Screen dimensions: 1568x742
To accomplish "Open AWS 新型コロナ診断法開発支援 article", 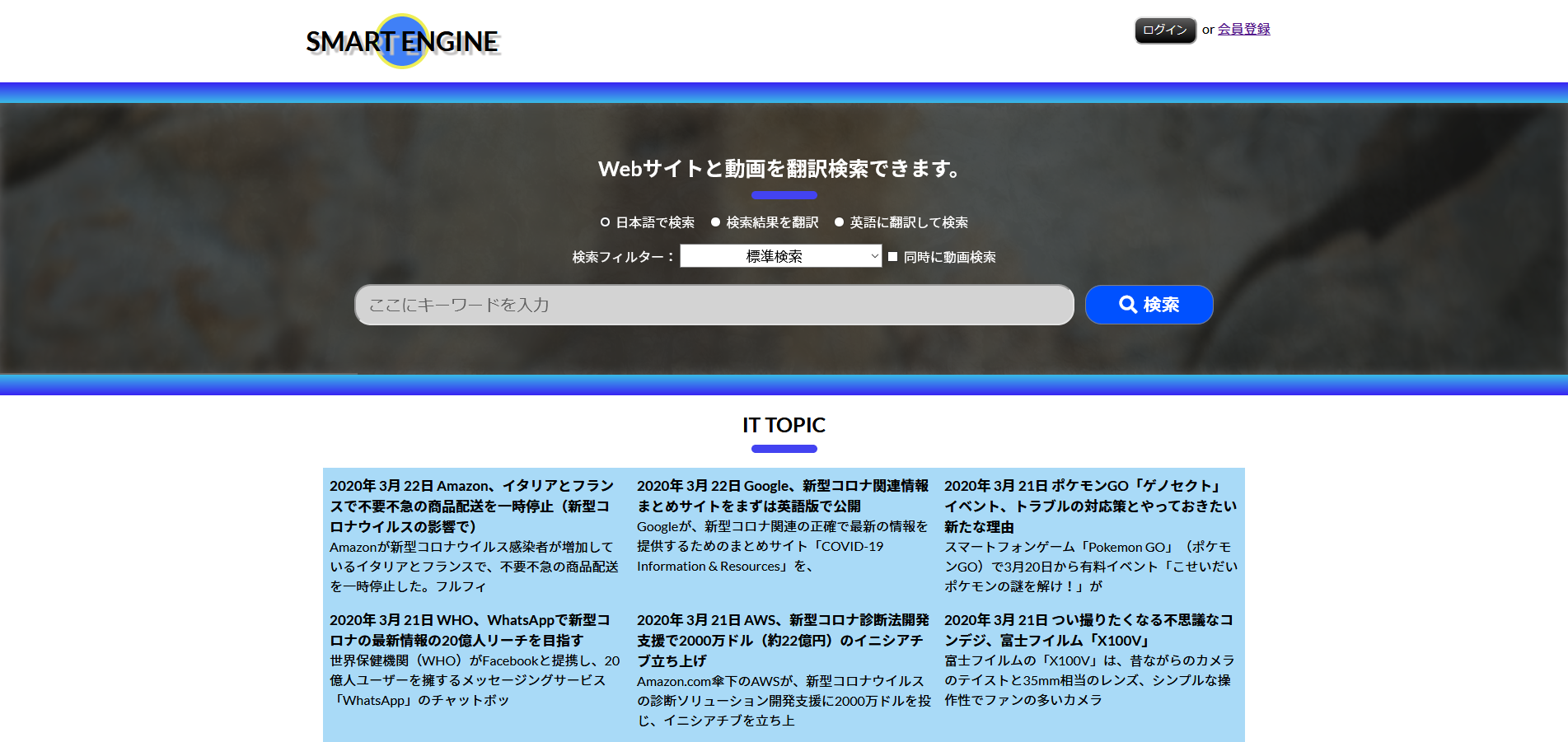I will pyautogui.click(x=783, y=640).
